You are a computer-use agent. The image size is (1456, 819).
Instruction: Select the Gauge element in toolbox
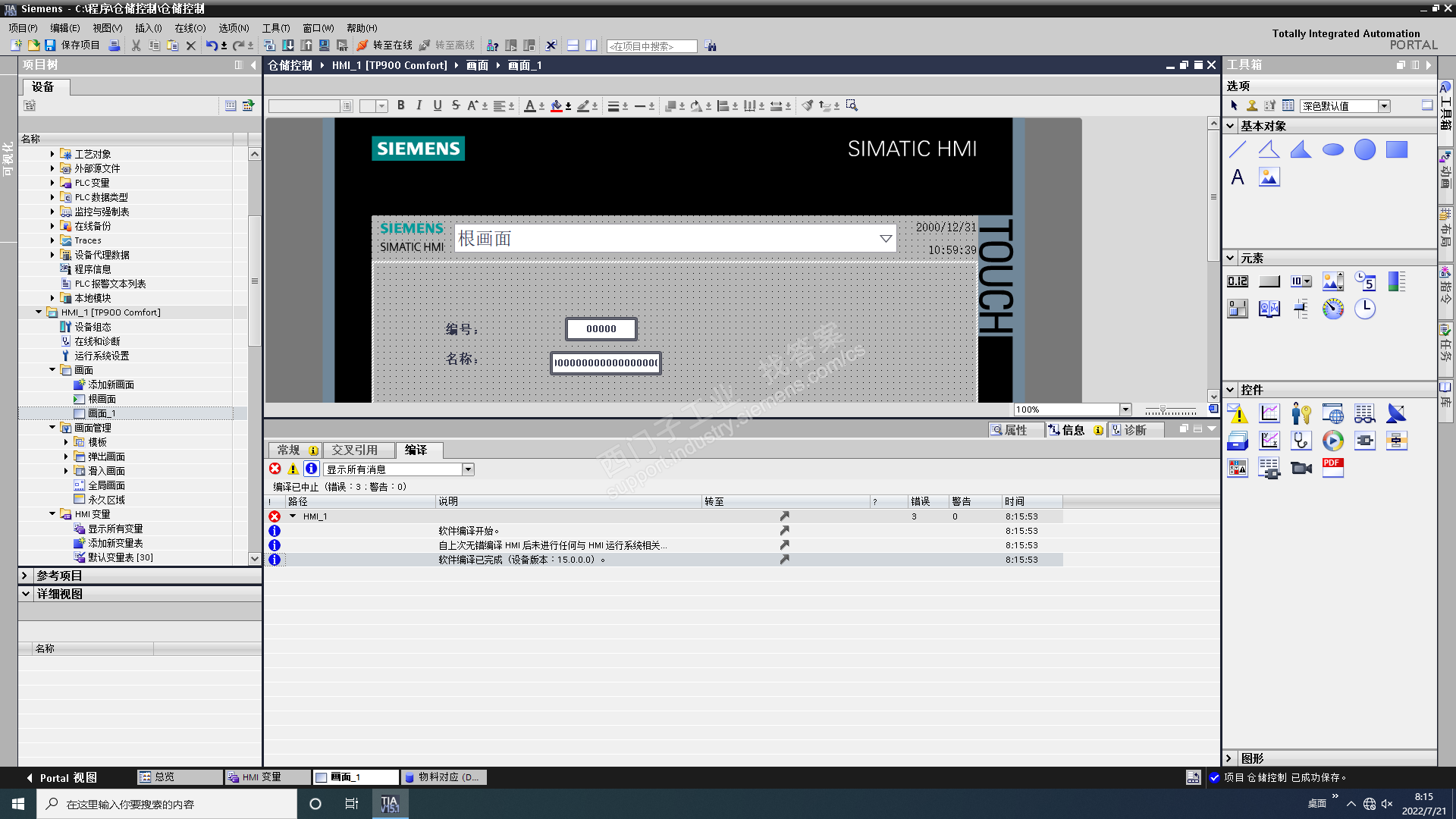tap(1332, 309)
